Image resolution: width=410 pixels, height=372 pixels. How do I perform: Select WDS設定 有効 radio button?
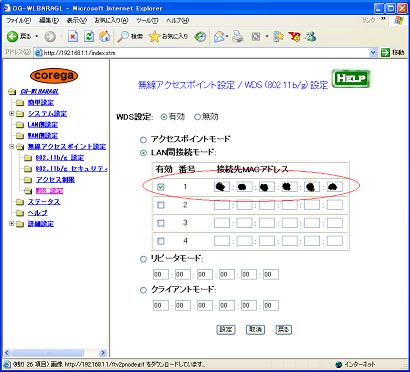point(164,117)
